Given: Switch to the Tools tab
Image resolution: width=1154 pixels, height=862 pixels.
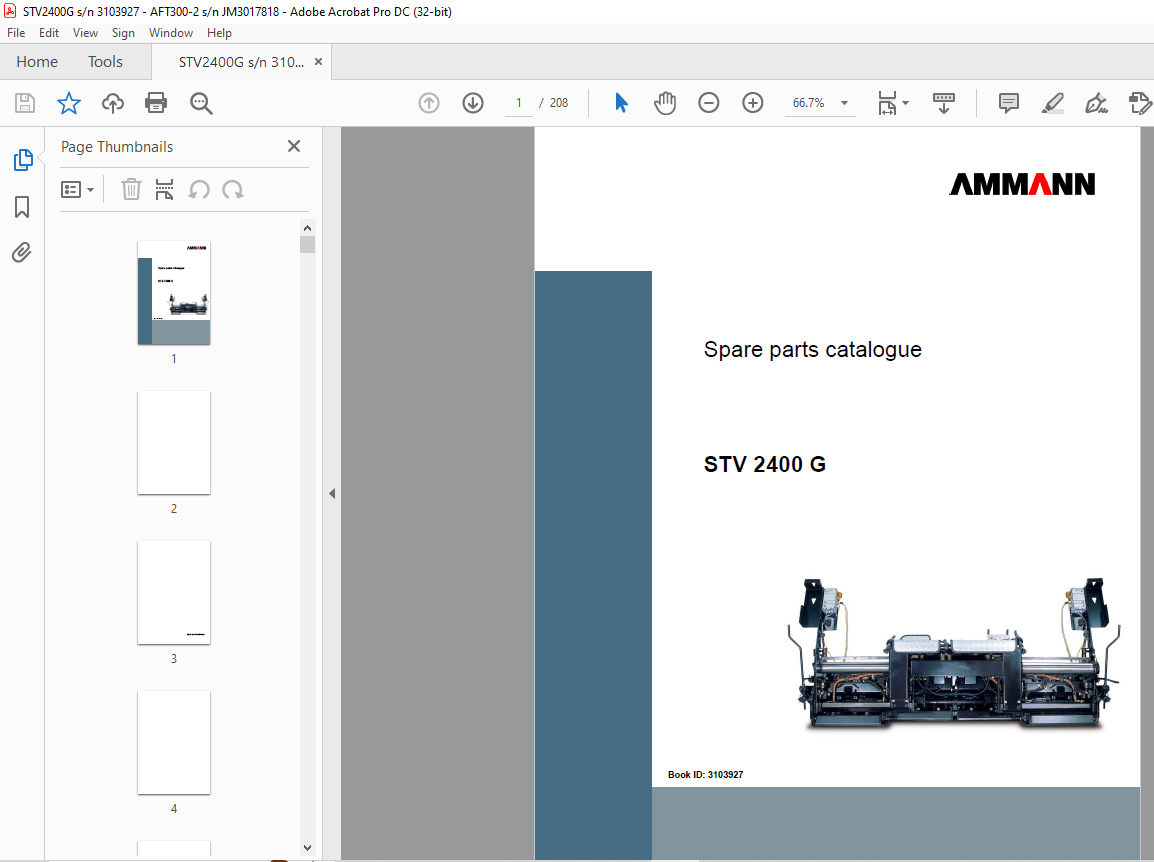Looking at the screenshot, I should coord(105,62).
